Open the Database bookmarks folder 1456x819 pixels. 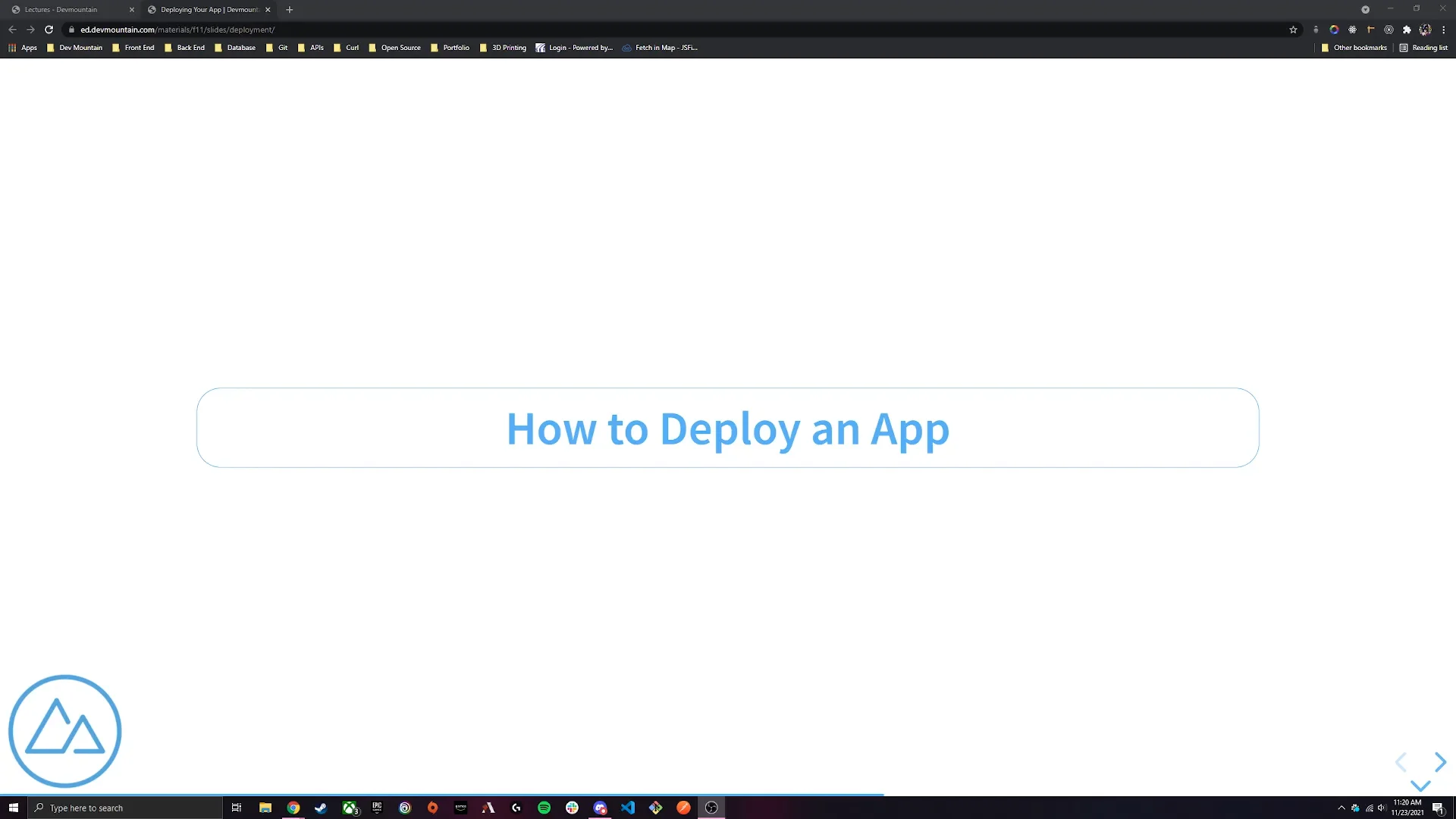click(235, 48)
